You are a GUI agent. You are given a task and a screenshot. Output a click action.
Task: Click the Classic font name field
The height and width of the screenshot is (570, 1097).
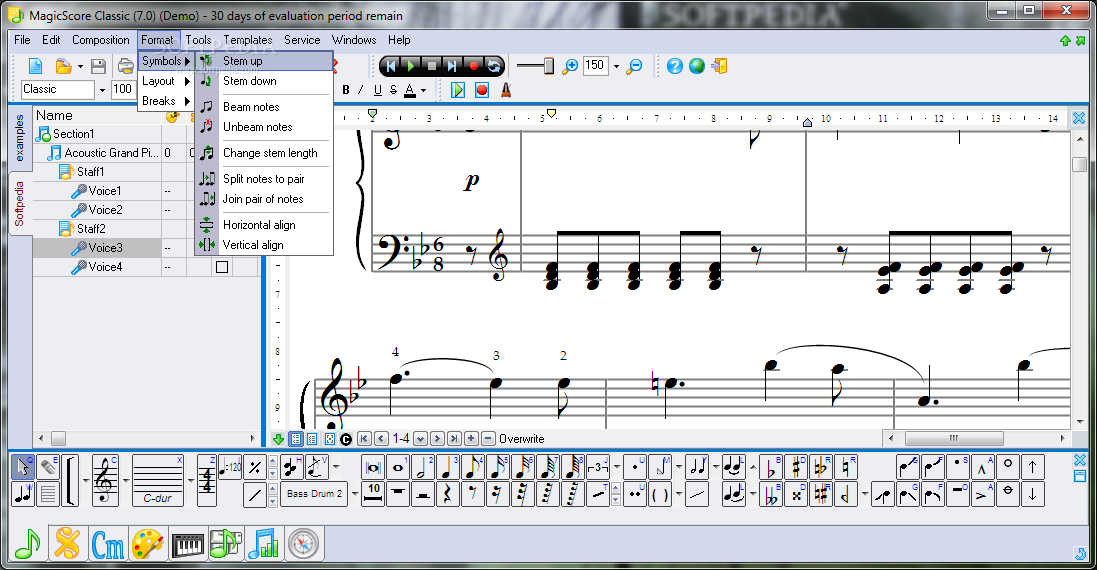point(58,90)
